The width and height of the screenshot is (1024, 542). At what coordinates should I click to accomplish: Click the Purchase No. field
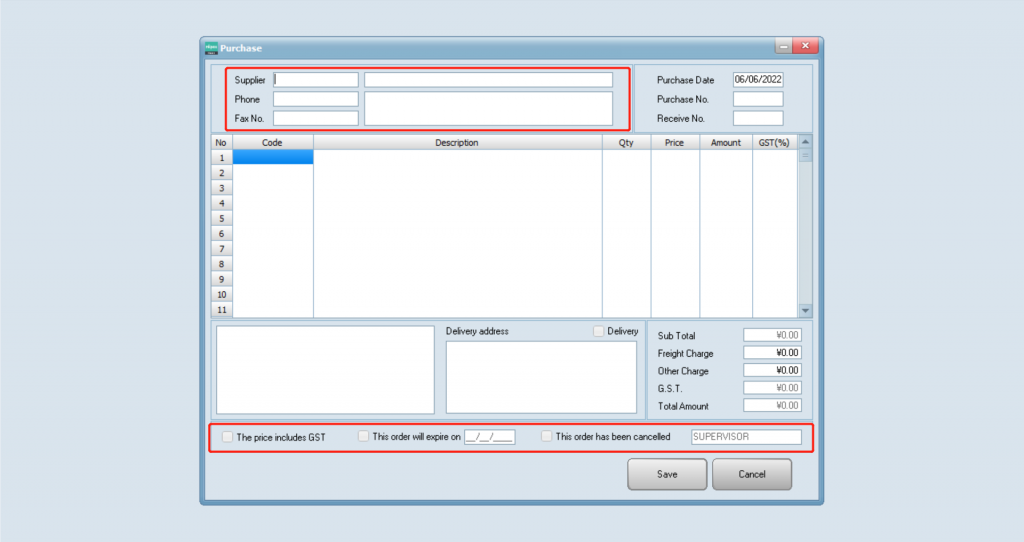click(x=757, y=99)
